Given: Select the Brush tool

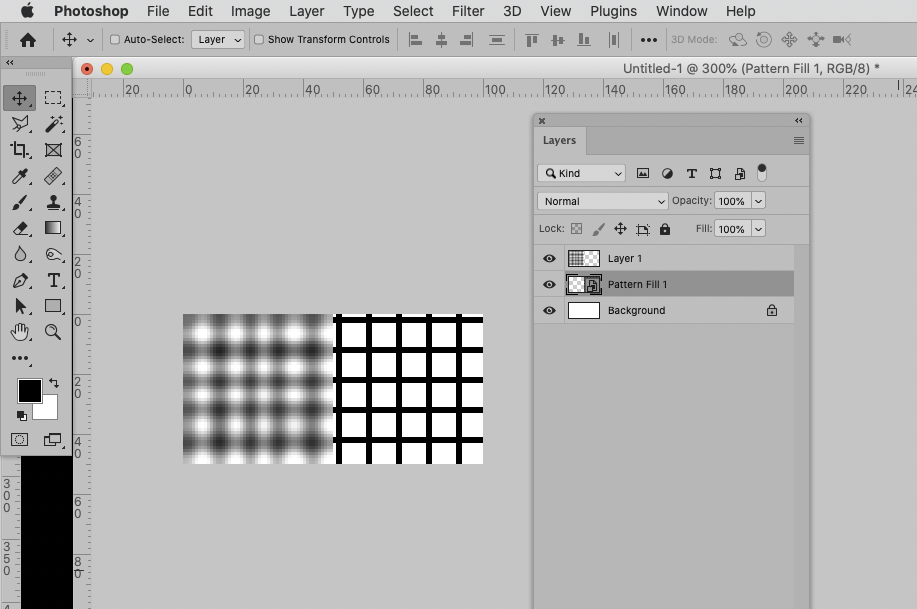Looking at the screenshot, I should click(x=20, y=201).
